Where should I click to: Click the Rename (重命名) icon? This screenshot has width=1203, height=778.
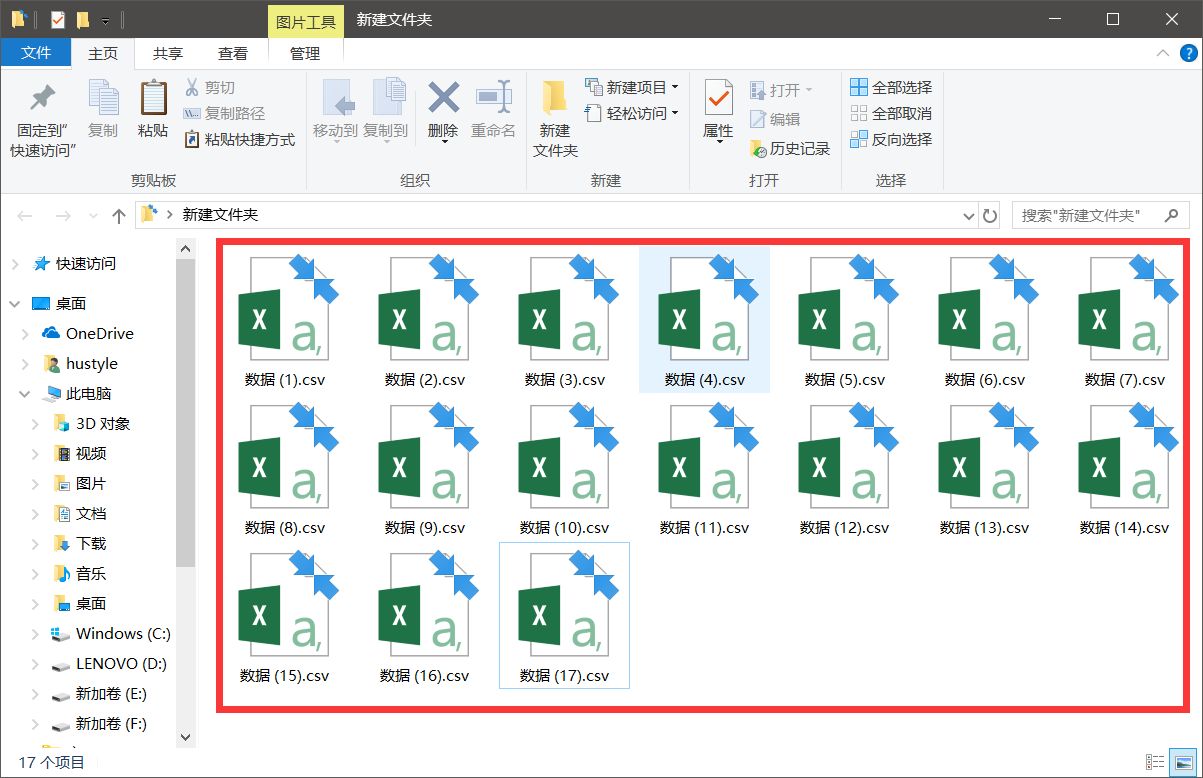click(494, 98)
